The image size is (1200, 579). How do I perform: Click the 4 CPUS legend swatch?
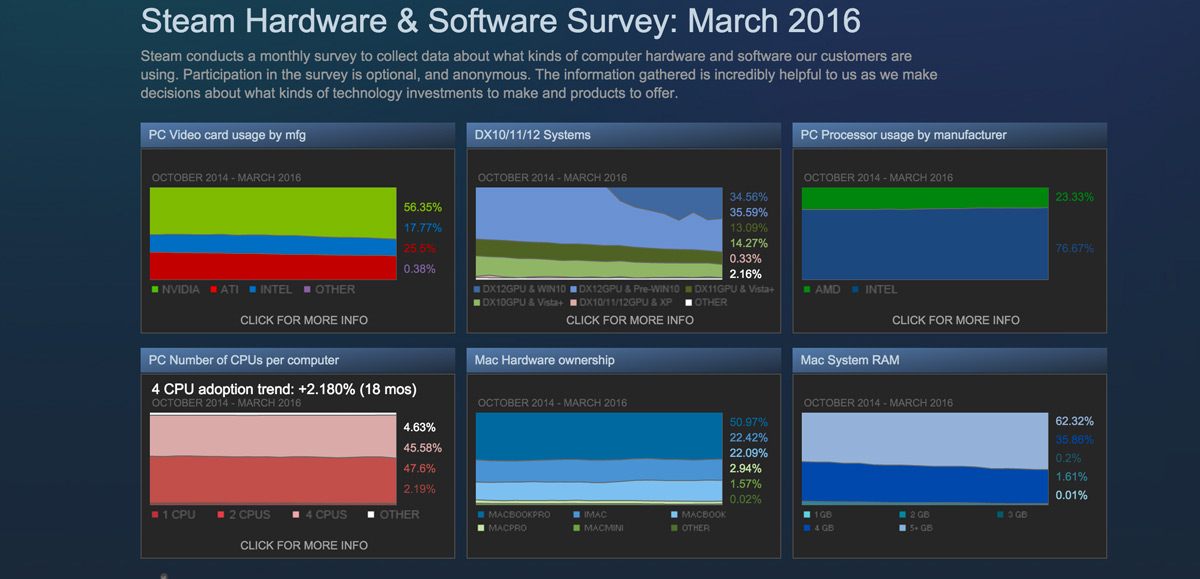click(x=295, y=515)
